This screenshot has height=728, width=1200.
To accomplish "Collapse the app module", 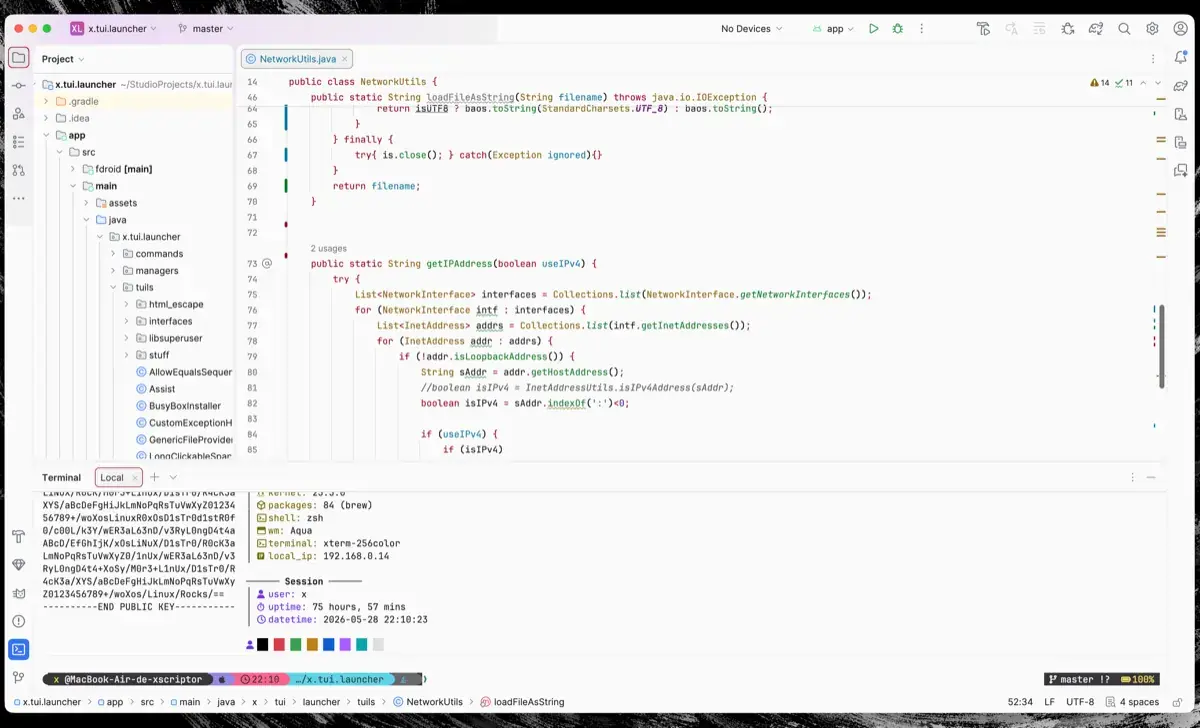I will pos(47,135).
